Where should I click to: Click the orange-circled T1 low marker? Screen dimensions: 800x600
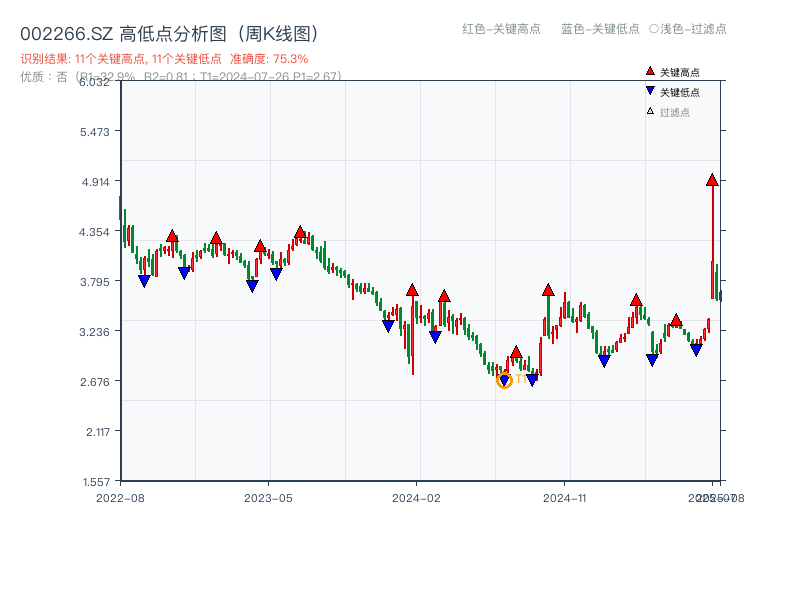pos(504,380)
